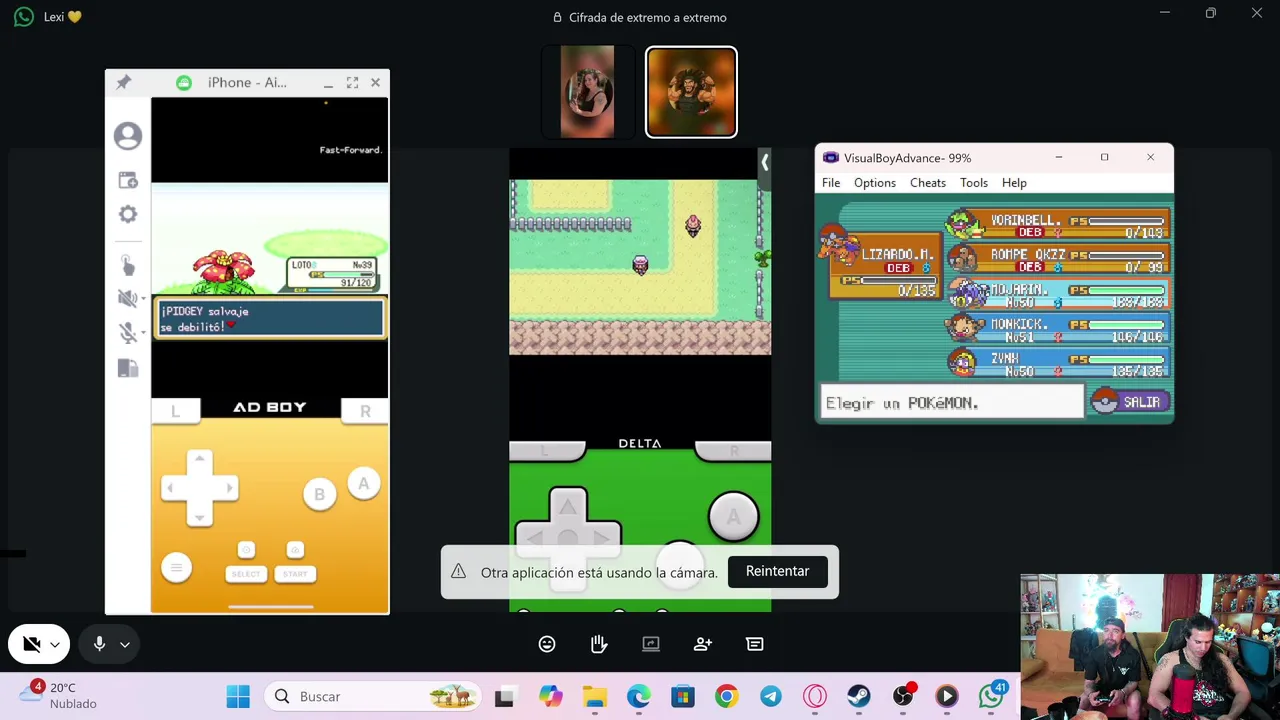Open Microsoft Store from the taskbar
The image size is (1280, 720).
point(683,696)
